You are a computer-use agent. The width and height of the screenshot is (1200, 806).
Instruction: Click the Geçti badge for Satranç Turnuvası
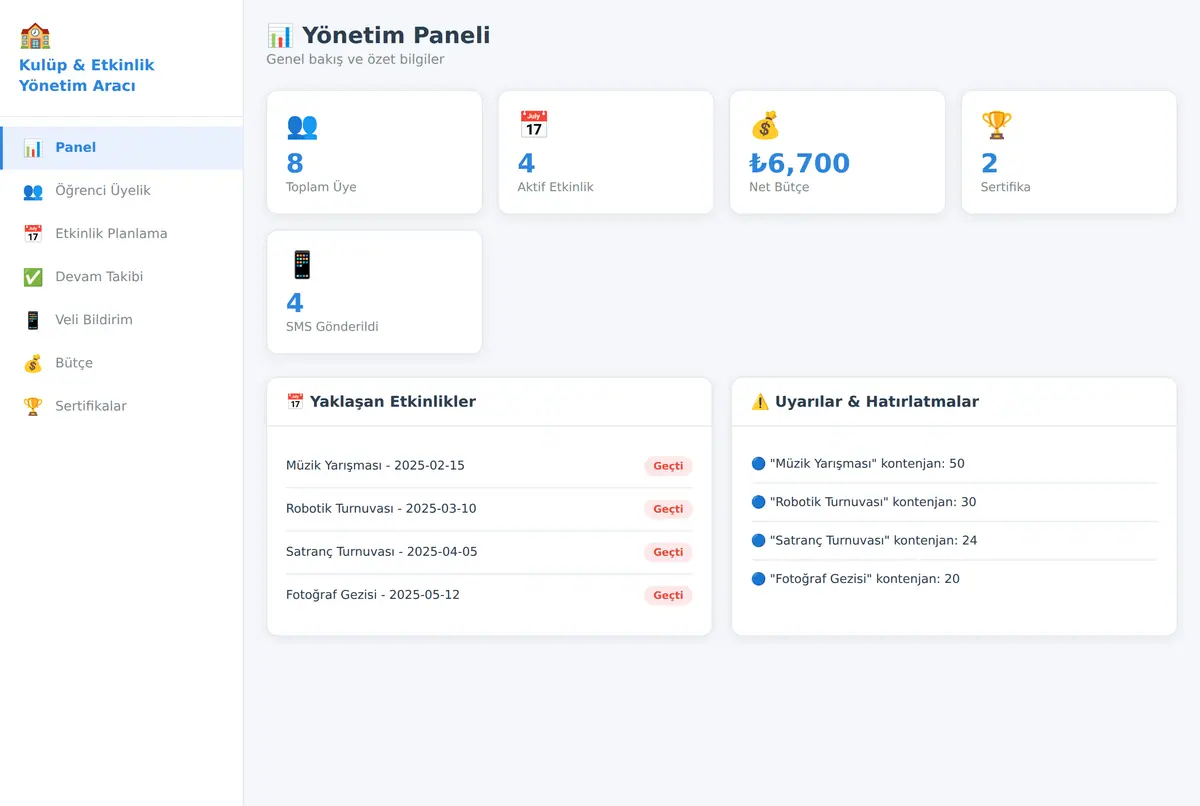(668, 552)
